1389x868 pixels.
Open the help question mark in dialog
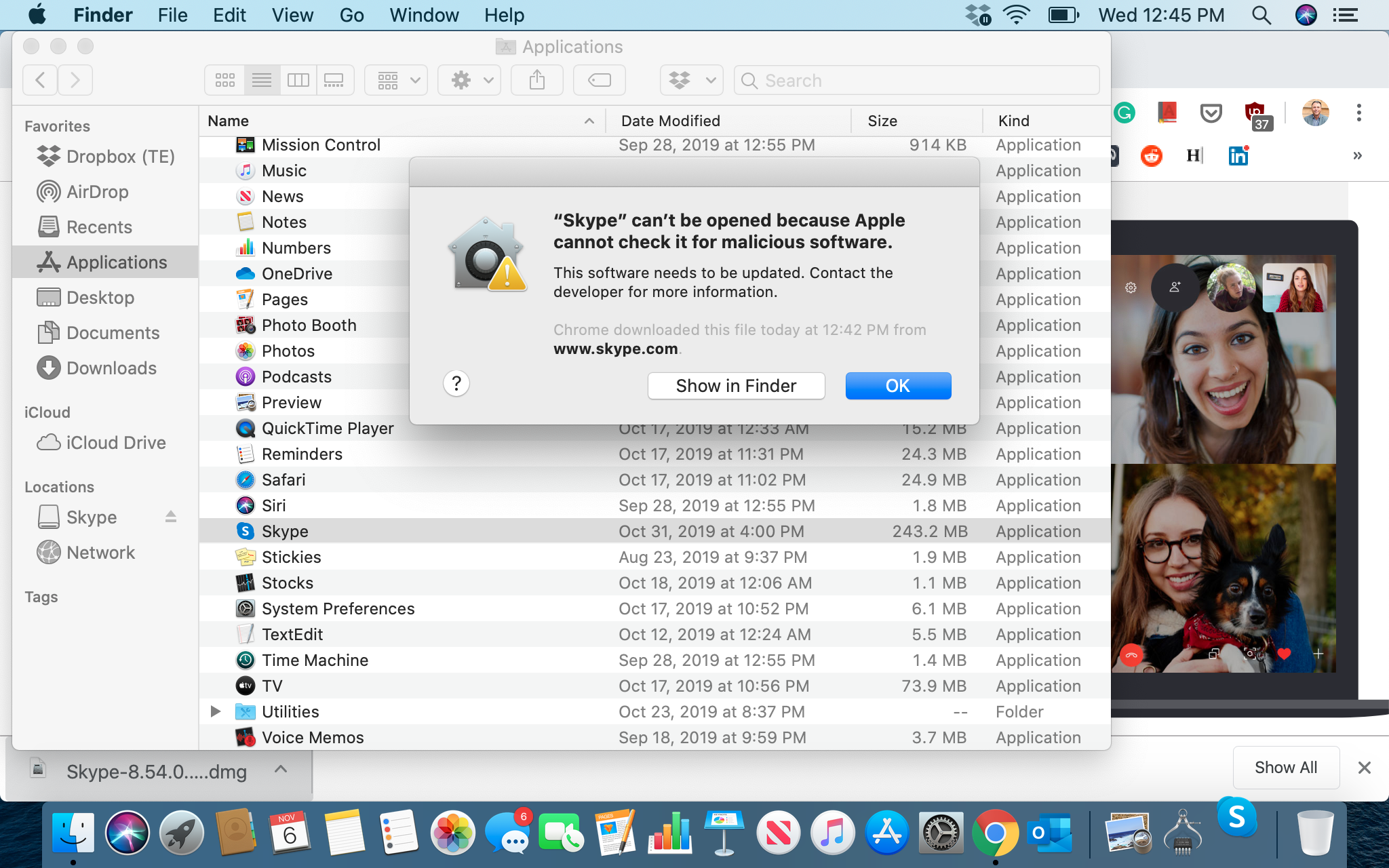click(456, 384)
